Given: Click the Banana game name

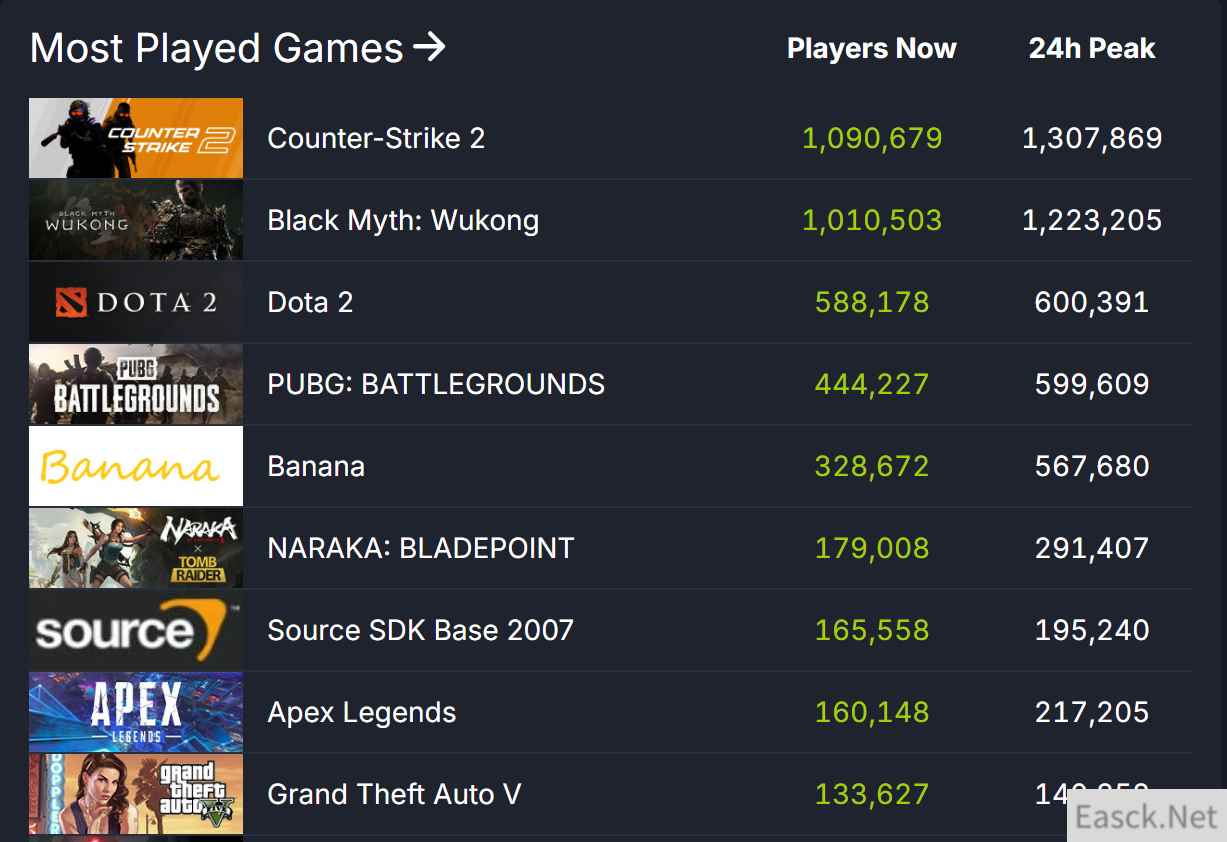Looking at the screenshot, I should [316, 466].
